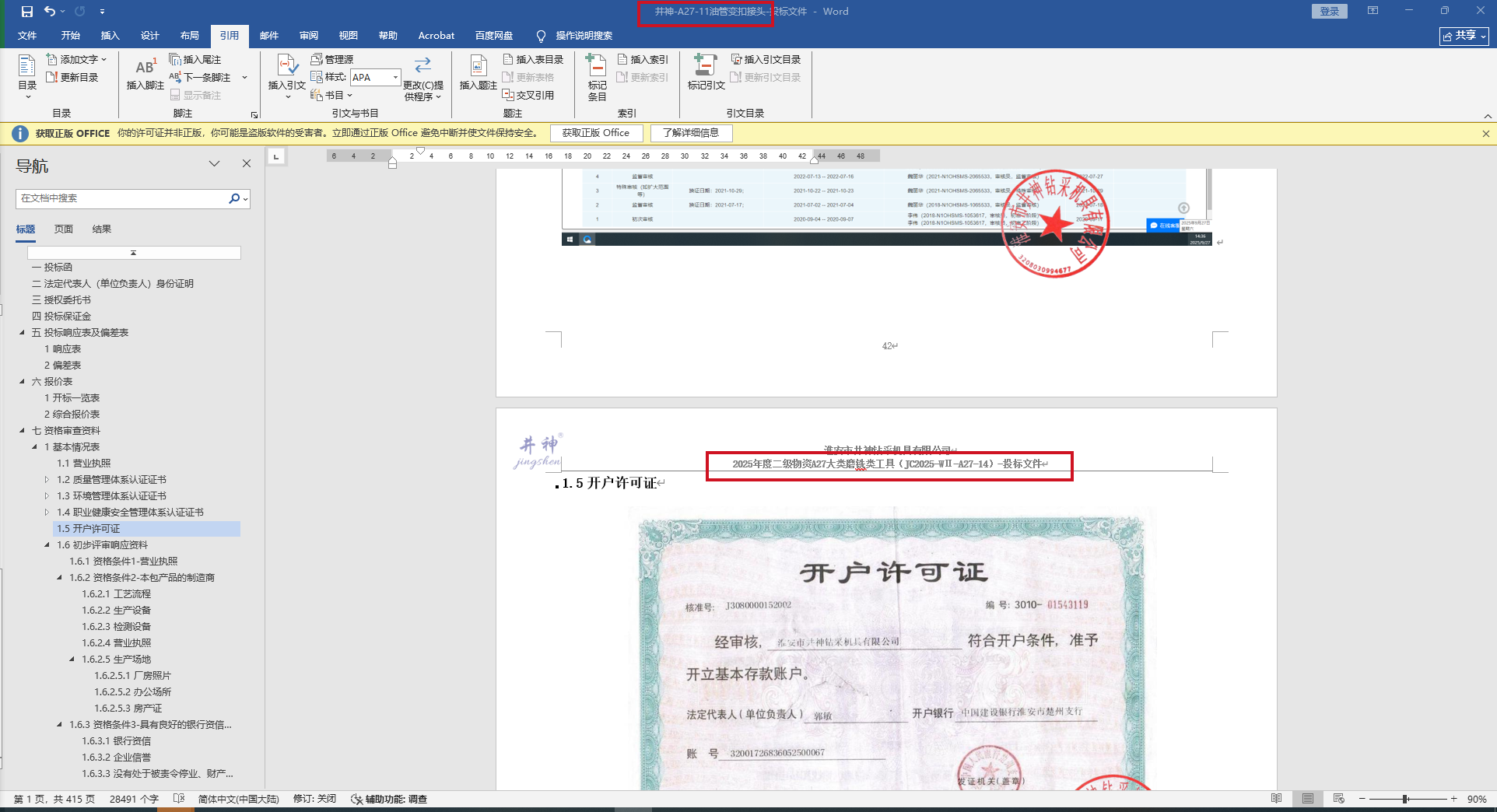Collapse the 1.6.2.5 生产场地 heading
This screenshot has height=812, width=1497.
tap(72, 659)
